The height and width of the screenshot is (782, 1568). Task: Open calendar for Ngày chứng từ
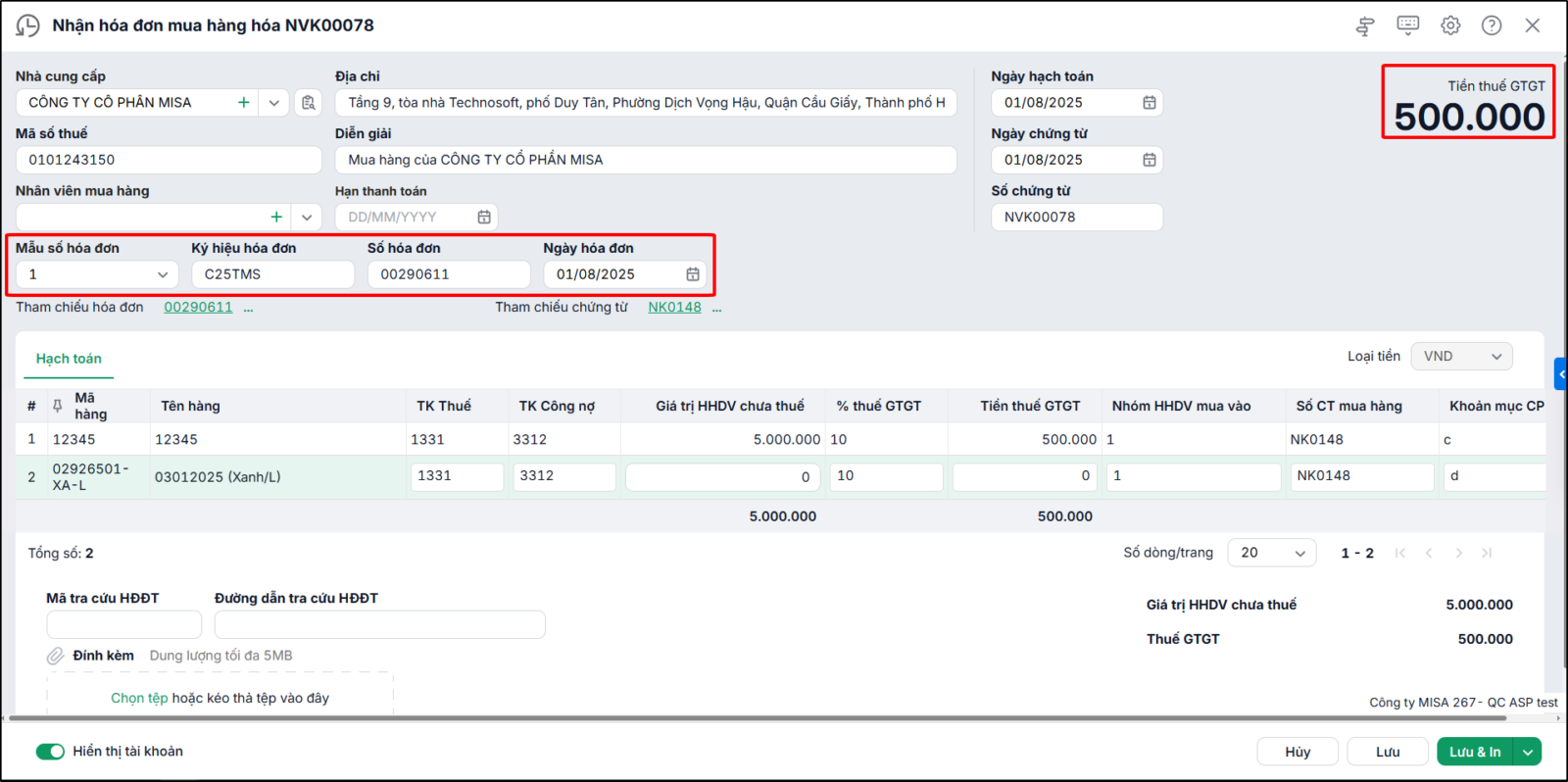pyautogui.click(x=1150, y=160)
